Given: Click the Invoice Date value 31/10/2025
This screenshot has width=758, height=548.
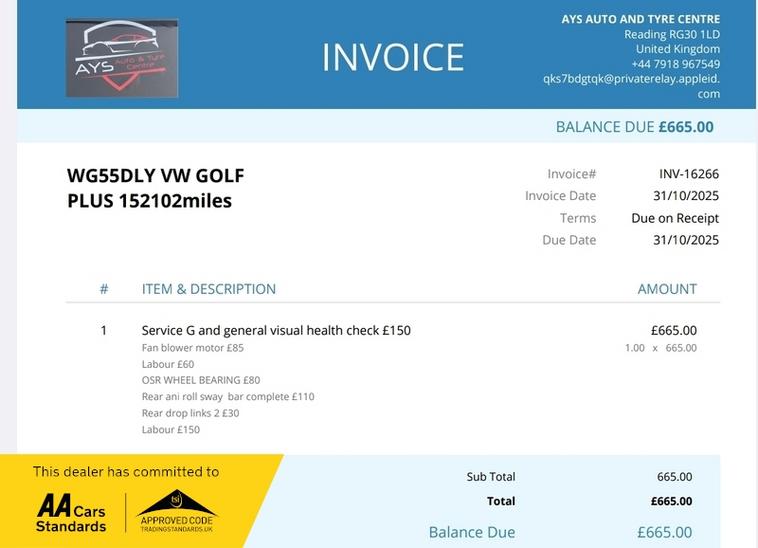Looking at the screenshot, I should coord(685,196).
